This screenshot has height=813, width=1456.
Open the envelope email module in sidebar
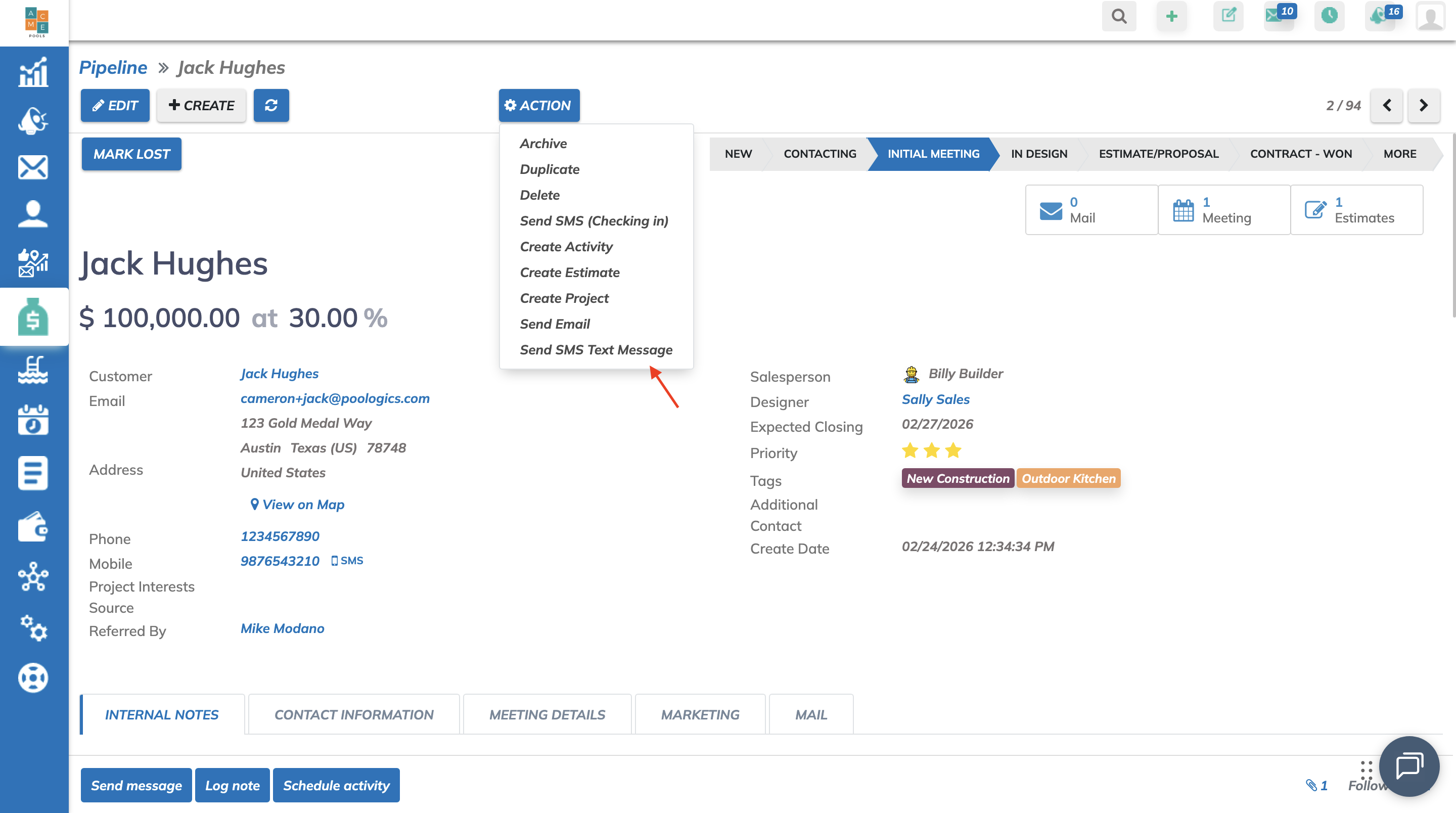(x=33, y=167)
